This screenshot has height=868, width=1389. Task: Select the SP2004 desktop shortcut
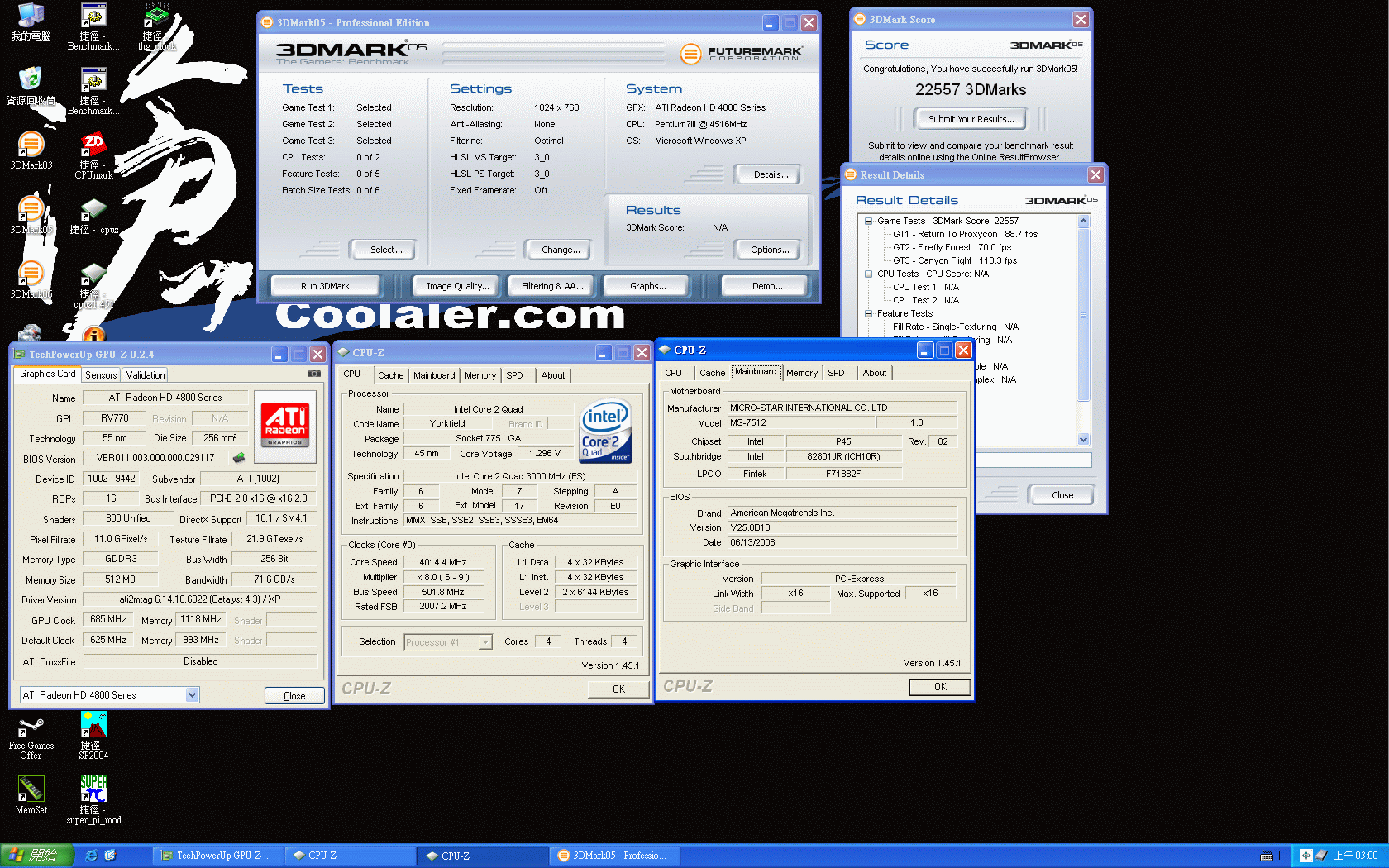coord(93,736)
